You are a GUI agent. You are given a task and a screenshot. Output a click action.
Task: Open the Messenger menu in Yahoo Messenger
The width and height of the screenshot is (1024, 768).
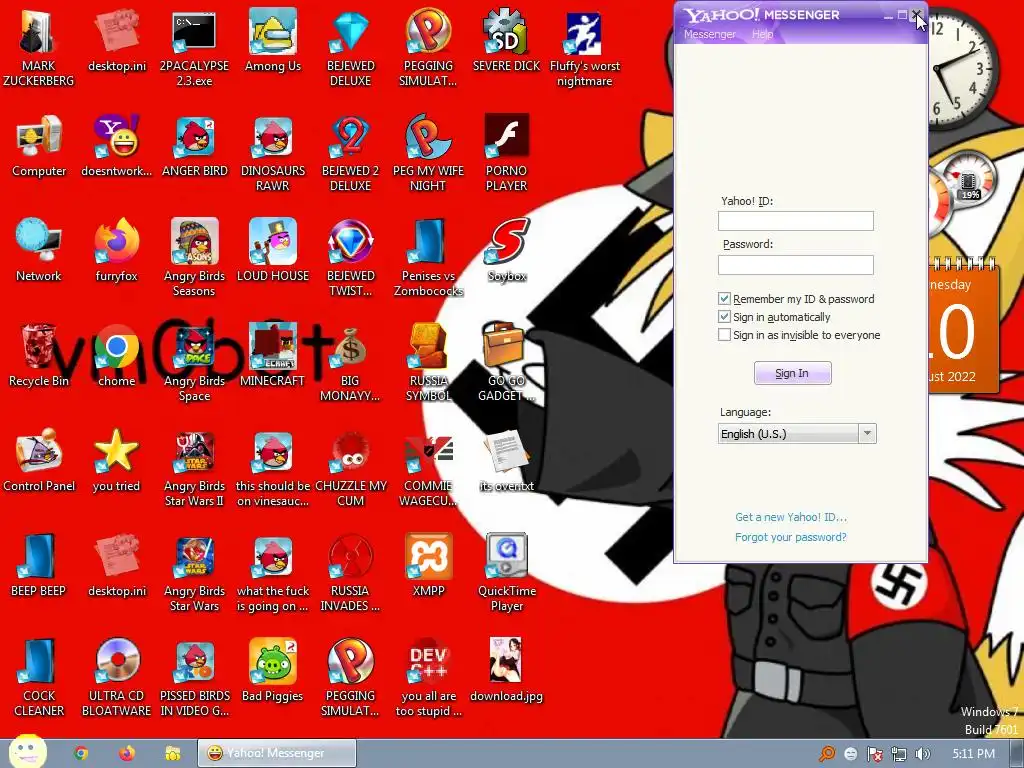(709, 34)
